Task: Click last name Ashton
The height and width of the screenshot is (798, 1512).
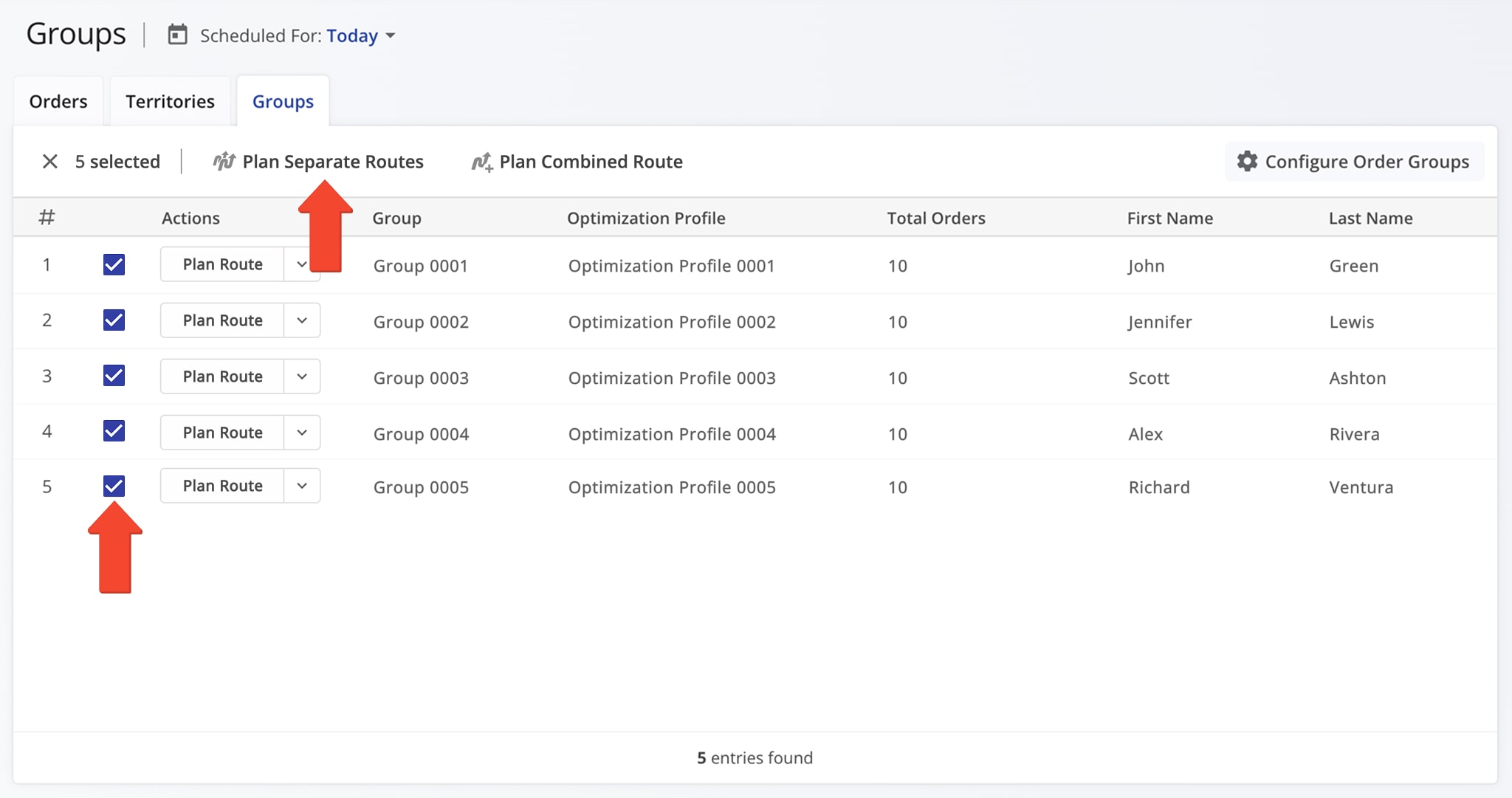Action: 1358,378
